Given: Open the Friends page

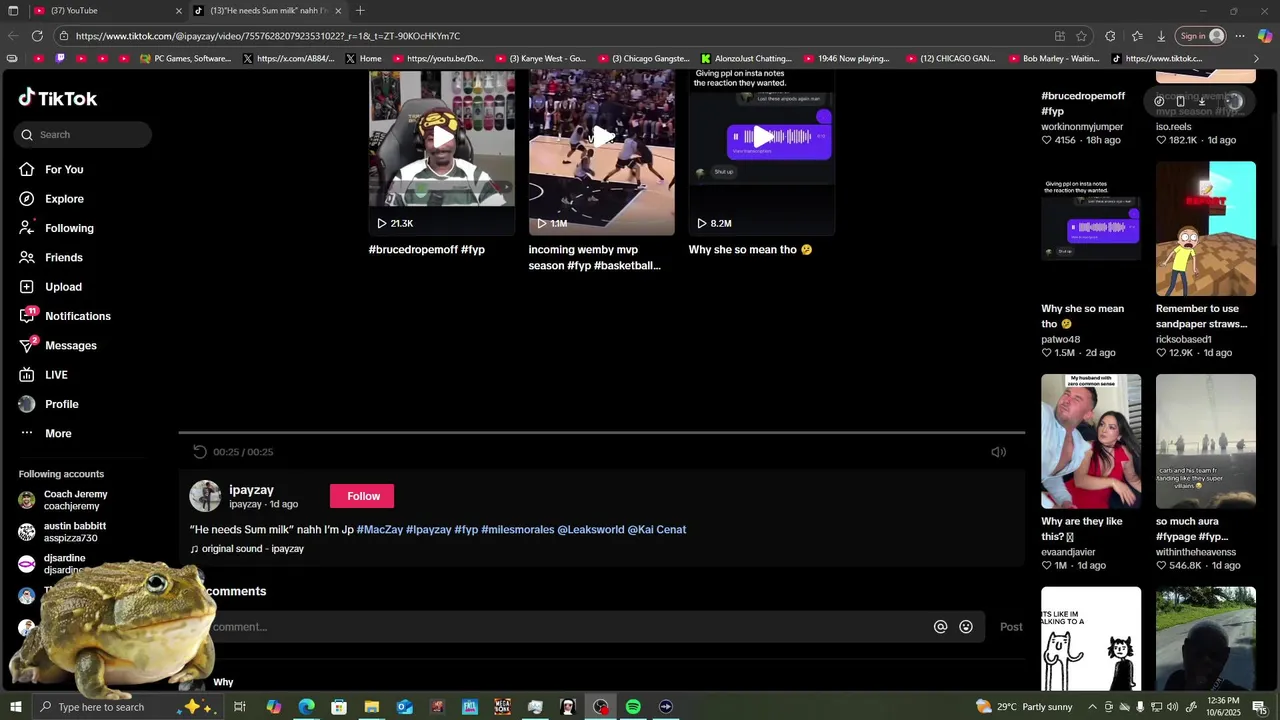Looking at the screenshot, I should click(52, 257).
